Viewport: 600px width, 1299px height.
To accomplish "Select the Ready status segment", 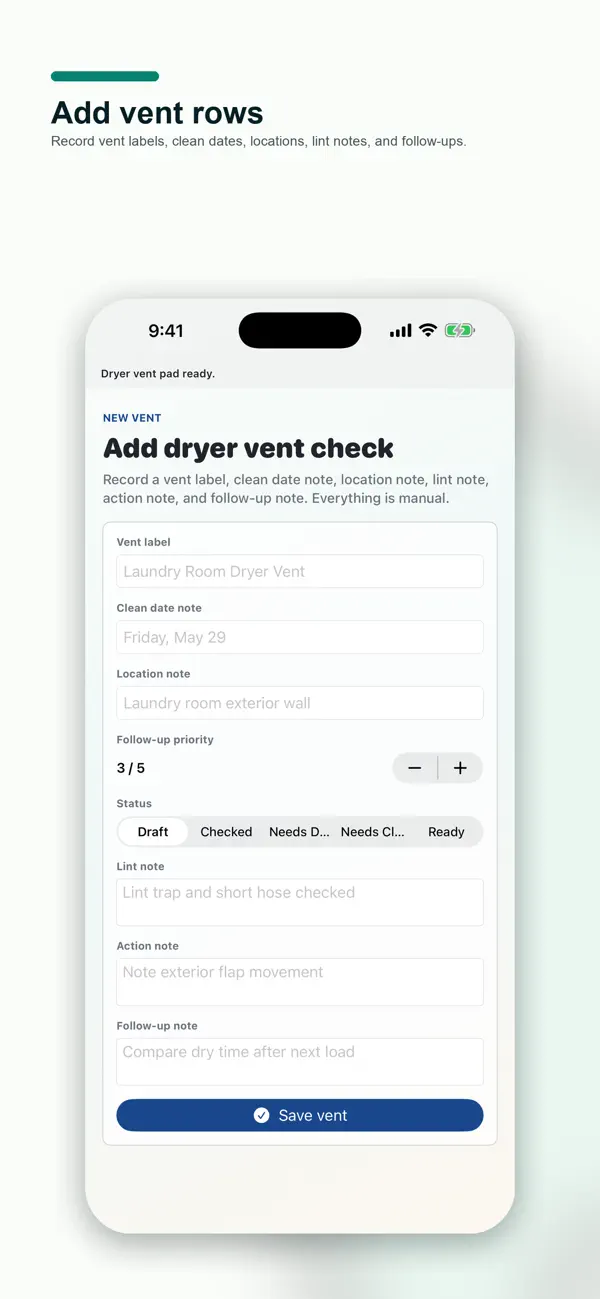I will (x=446, y=832).
